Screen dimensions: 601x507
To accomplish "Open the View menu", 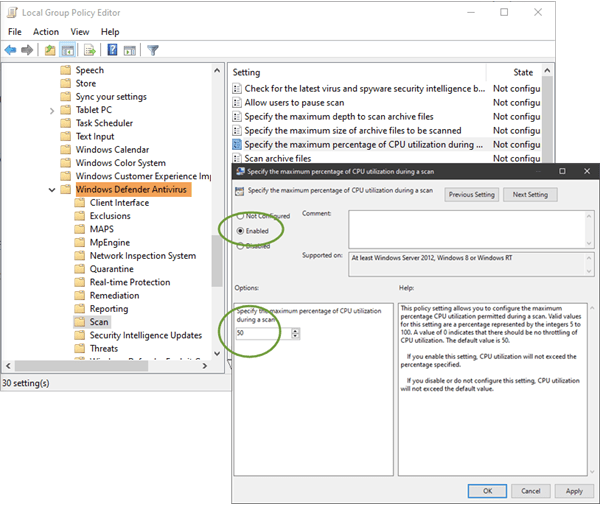I will [80, 32].
